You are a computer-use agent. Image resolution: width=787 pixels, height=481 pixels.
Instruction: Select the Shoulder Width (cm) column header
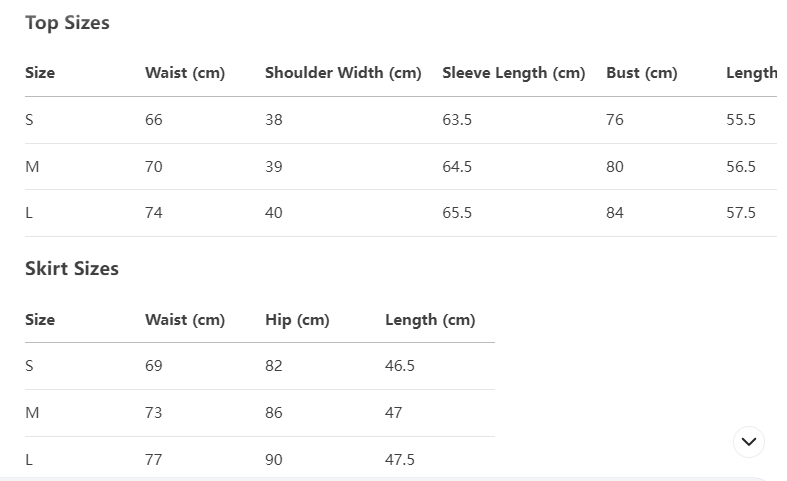click(x=343, y=73)
